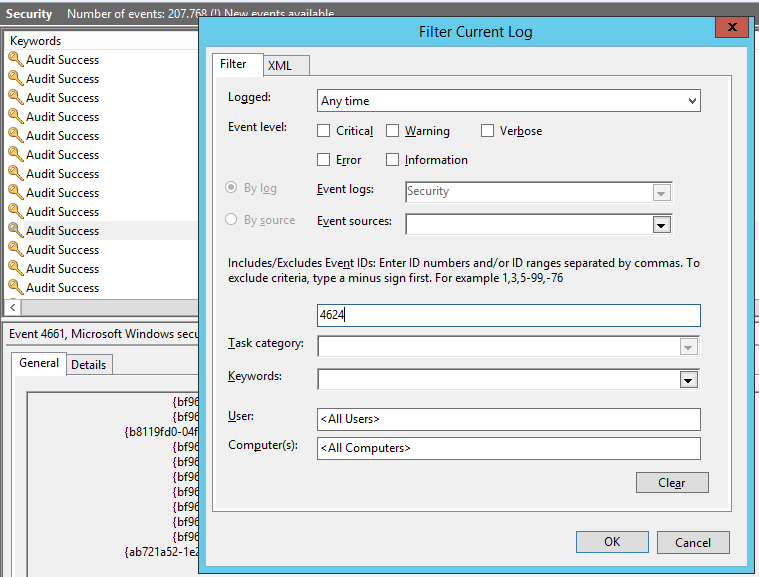The width and height of the screenshot is (759, 577).
Task: Click the key icon of the highlighted Audit Success row
Action: pos(15,231)
